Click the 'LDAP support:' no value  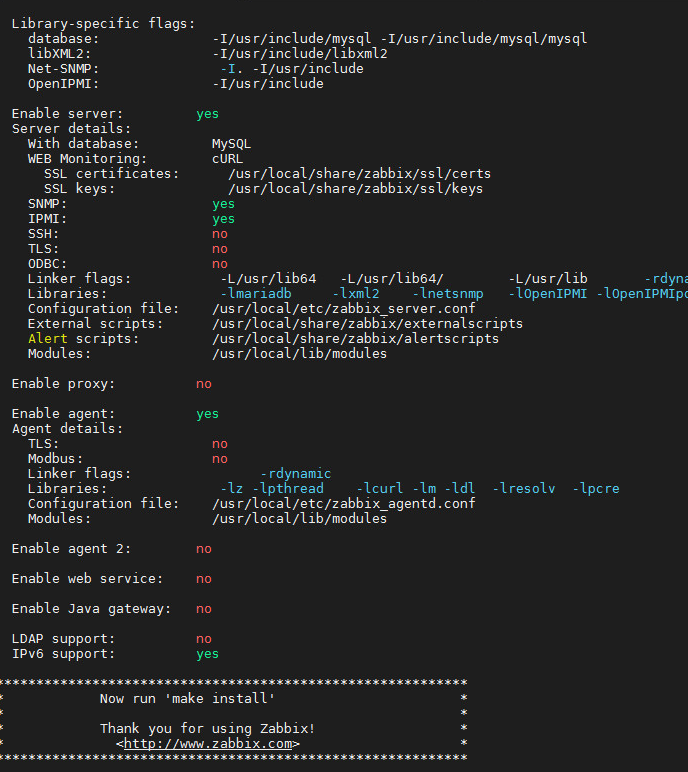[x=204, y=639]
